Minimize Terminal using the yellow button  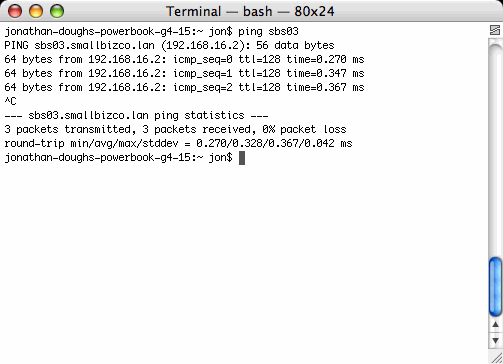36,11
